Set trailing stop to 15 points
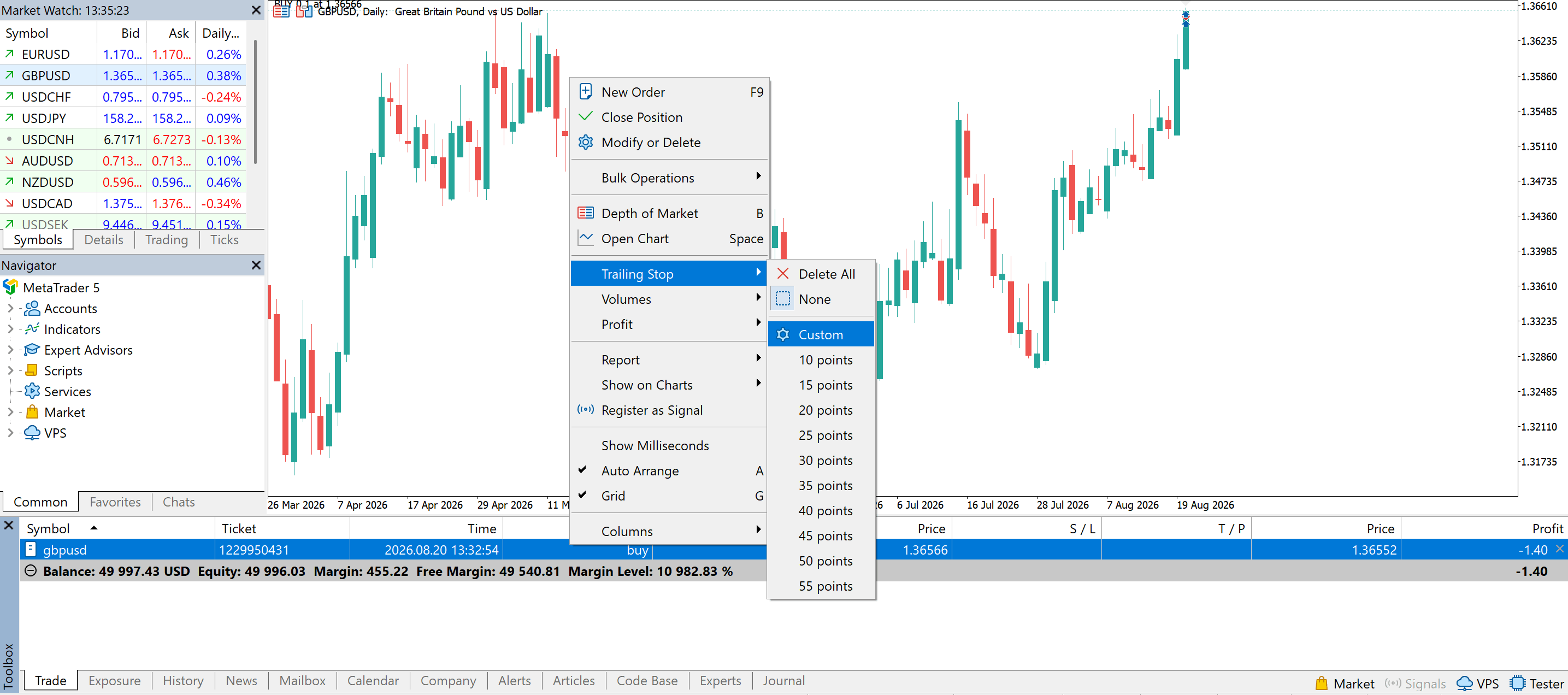 [821, 385]
